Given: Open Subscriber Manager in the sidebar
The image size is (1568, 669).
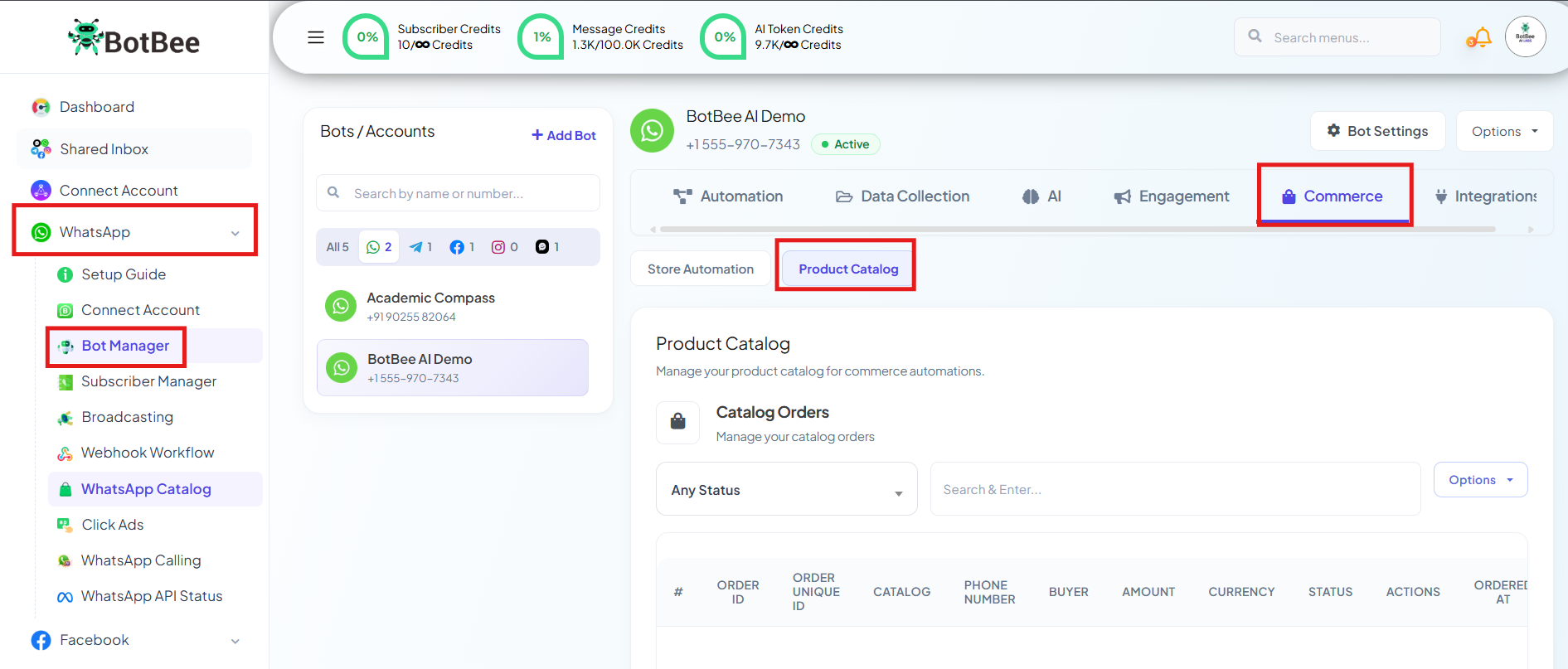Looking at the screenshot, I should 148,381.
